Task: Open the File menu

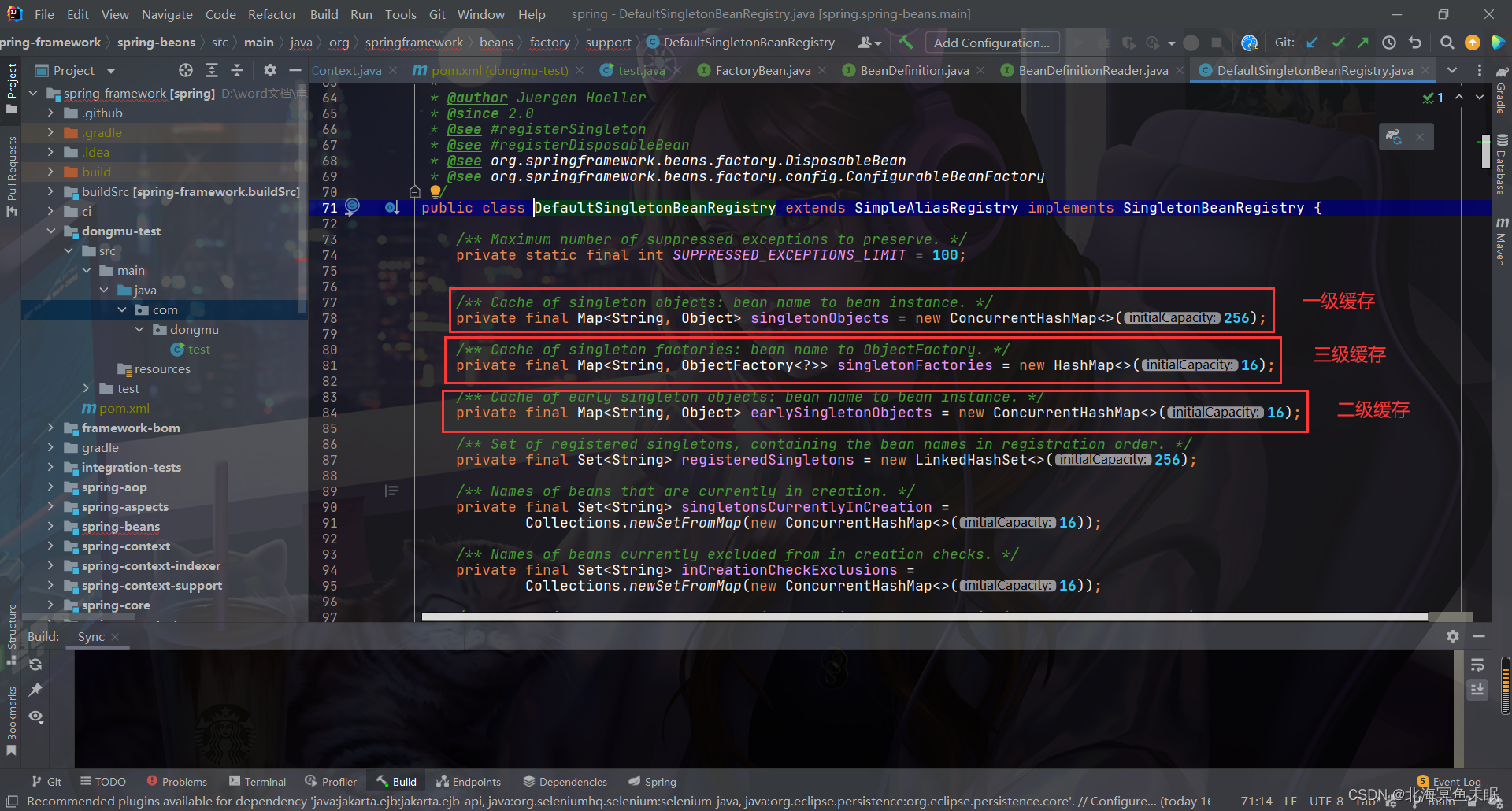Action: (x=44, y=14)
